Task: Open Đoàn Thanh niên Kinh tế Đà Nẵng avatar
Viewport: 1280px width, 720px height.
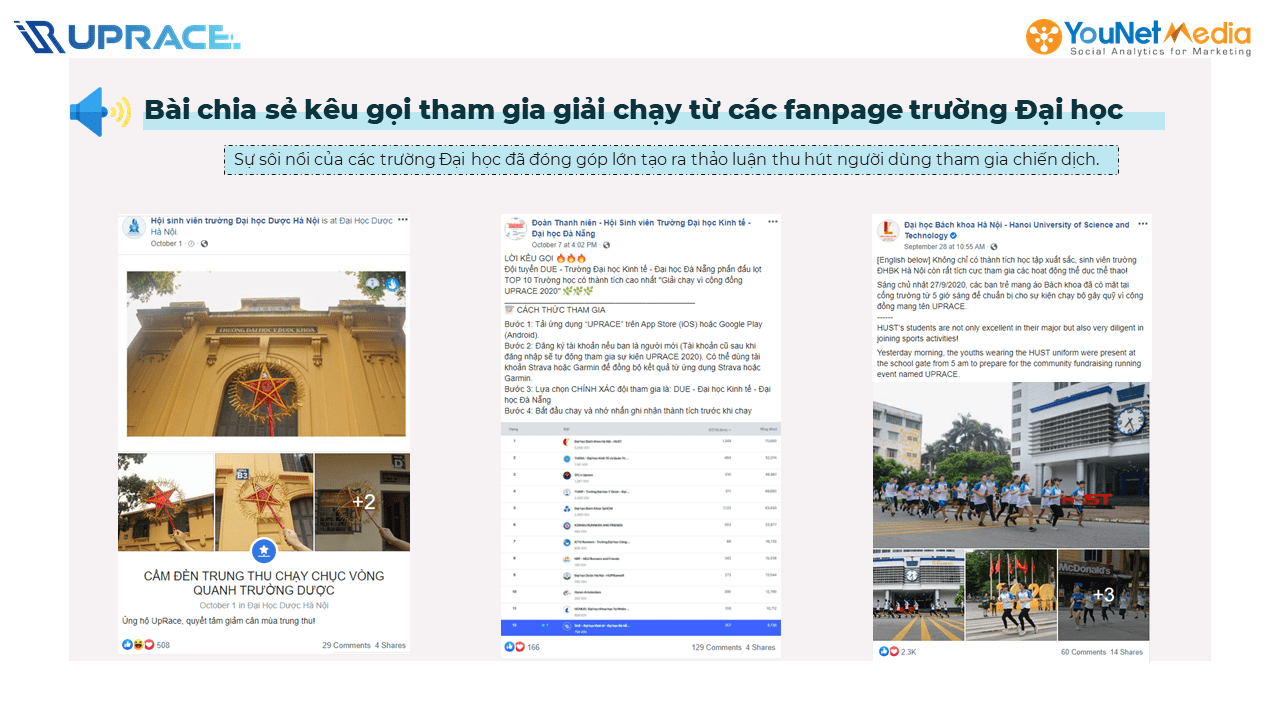Action: coord(516,229)
